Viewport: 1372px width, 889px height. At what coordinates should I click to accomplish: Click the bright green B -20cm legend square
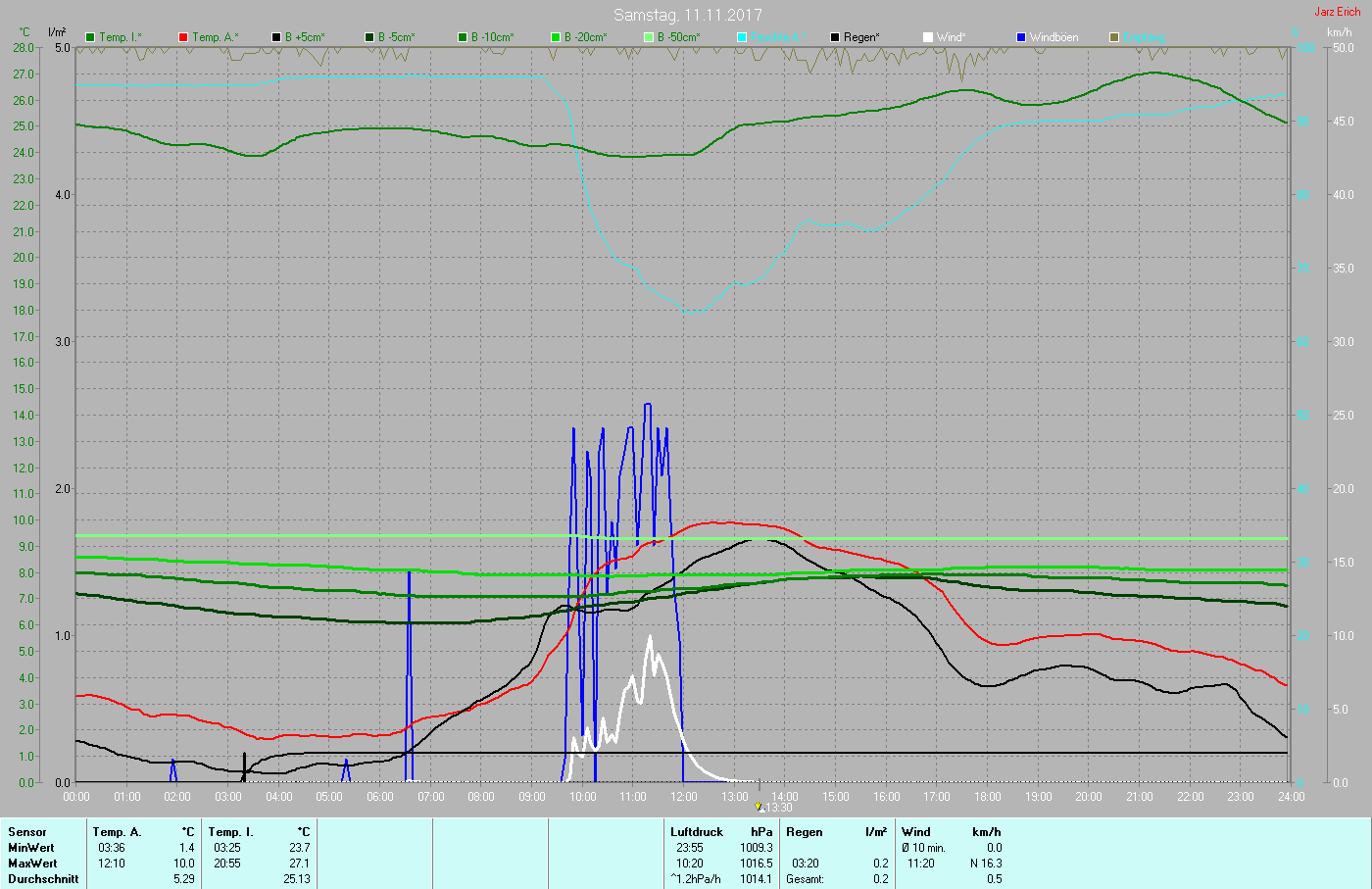point(556,37)
